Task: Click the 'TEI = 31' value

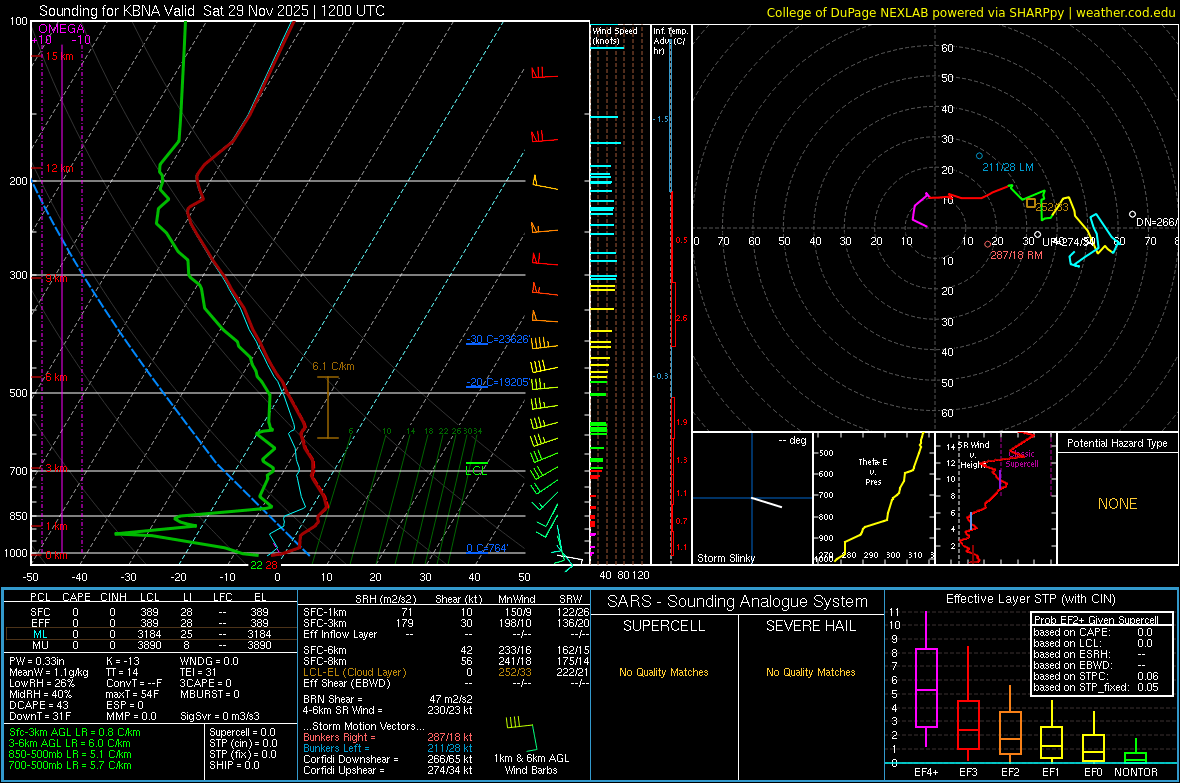Action: pyautogui.click(x=198, y=672)
